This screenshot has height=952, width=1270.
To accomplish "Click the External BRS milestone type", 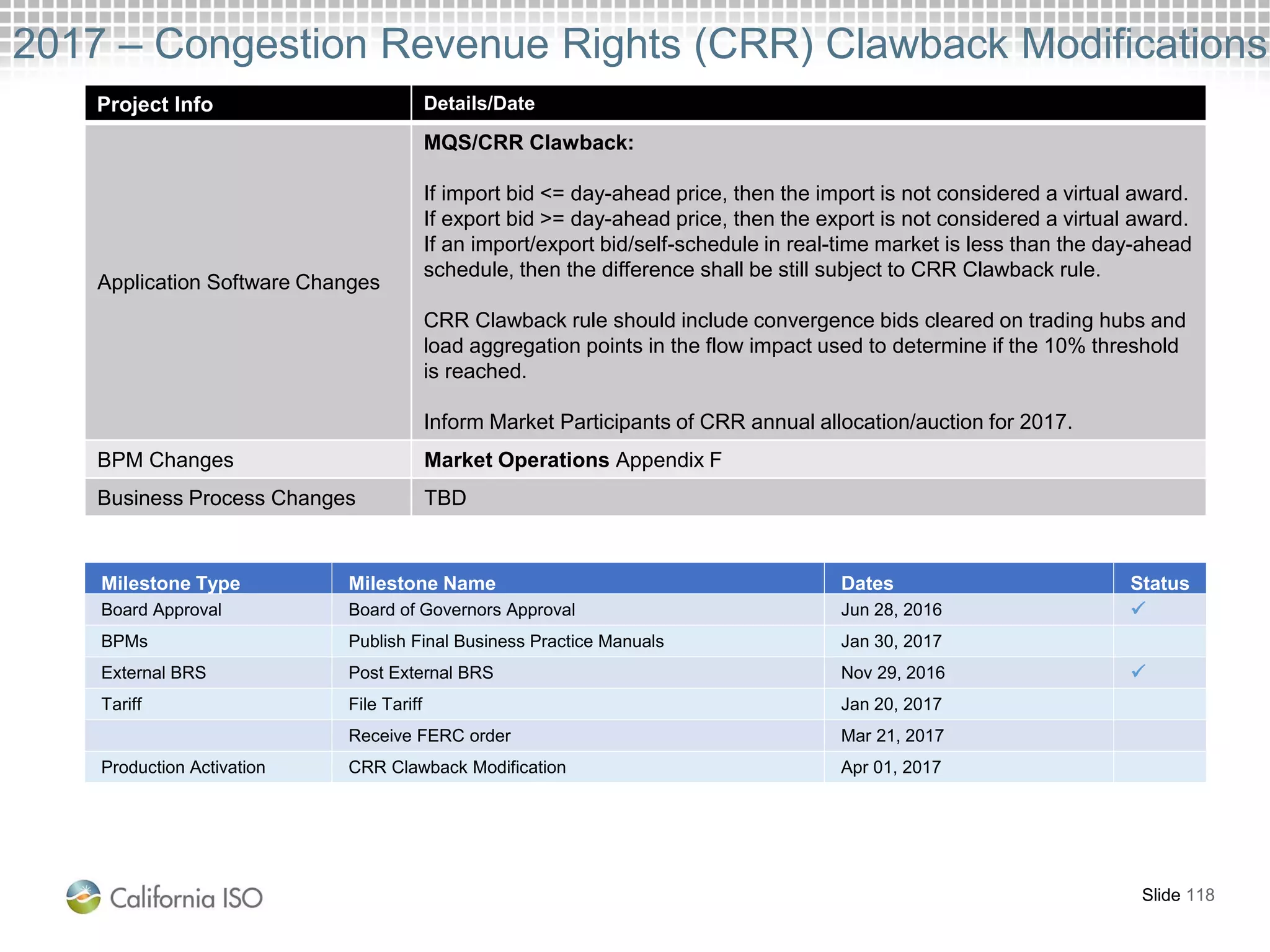I will 153,672.
